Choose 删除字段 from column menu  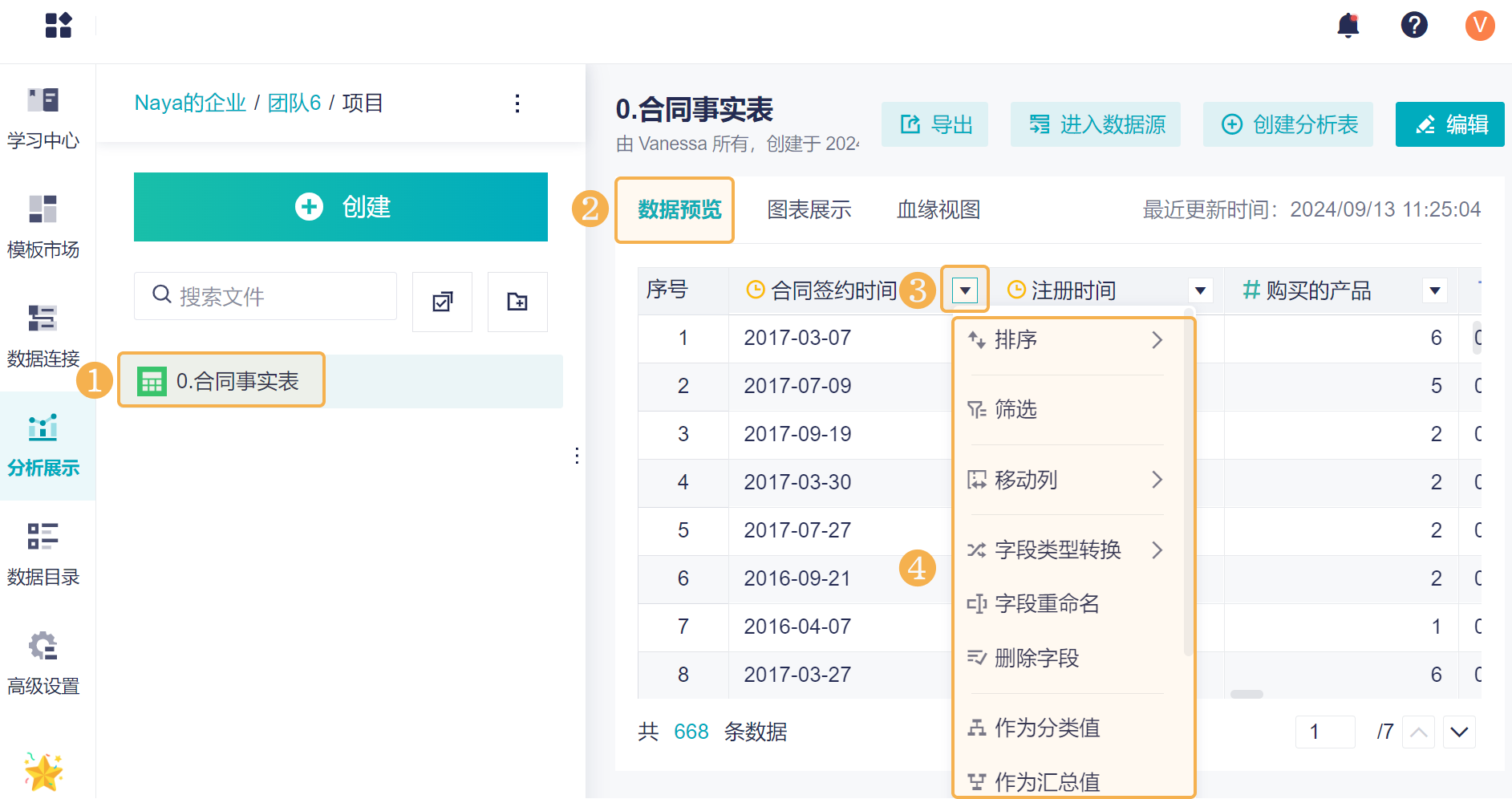(1067, 658)
